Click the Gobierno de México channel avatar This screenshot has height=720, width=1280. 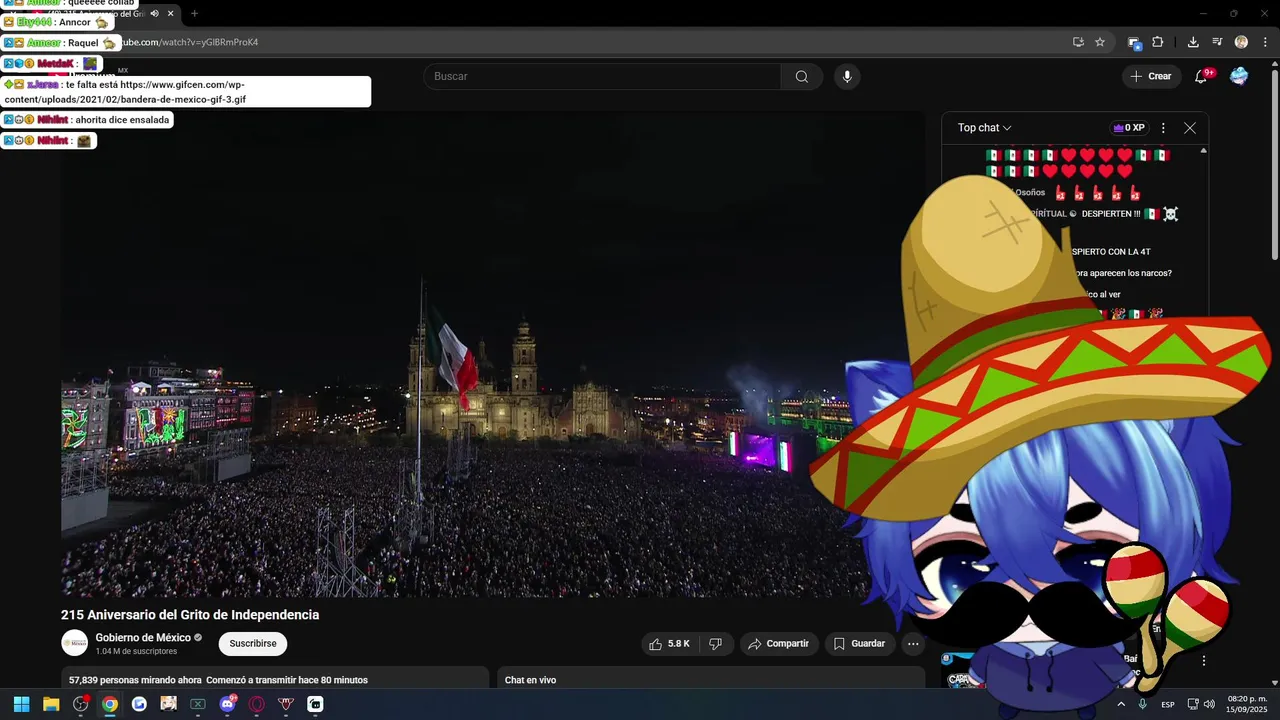(74, 643)
